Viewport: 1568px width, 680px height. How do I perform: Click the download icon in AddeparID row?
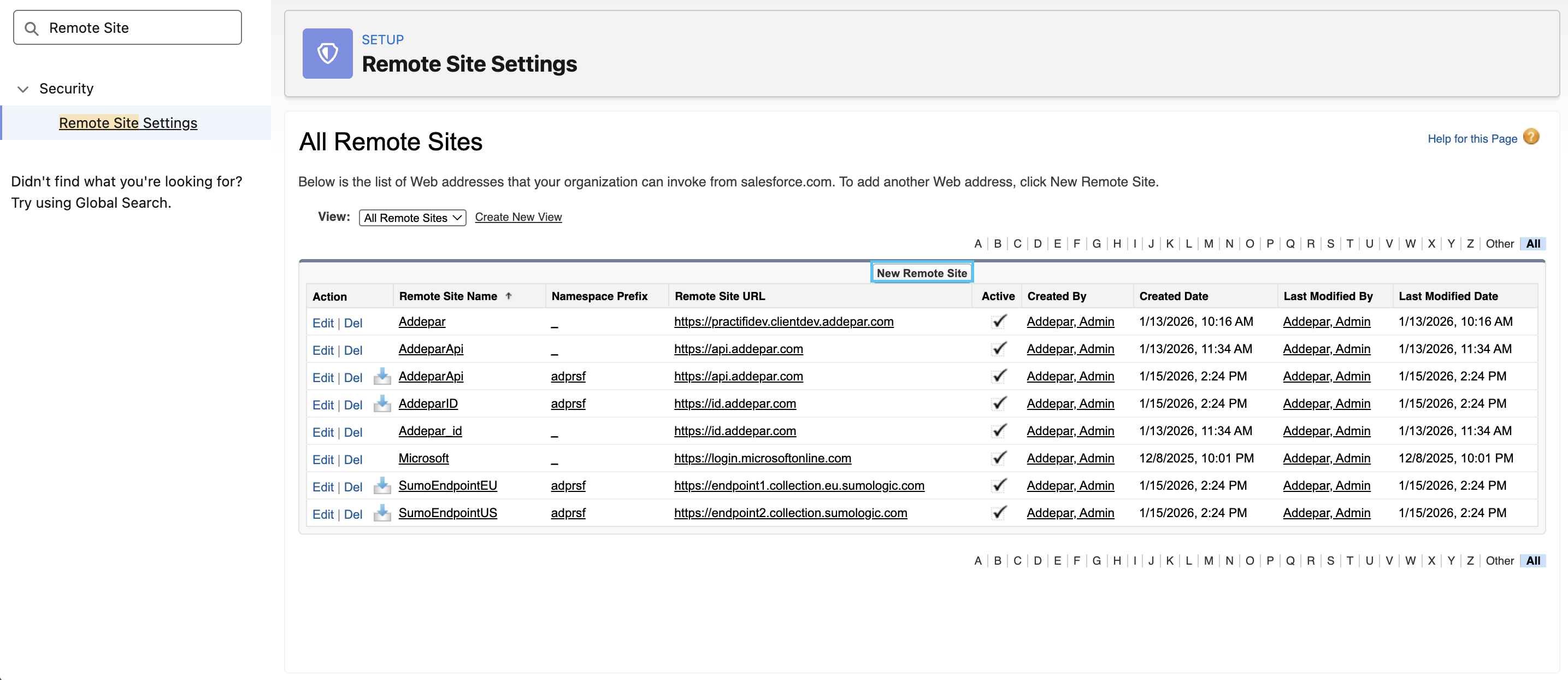(382, 403)
